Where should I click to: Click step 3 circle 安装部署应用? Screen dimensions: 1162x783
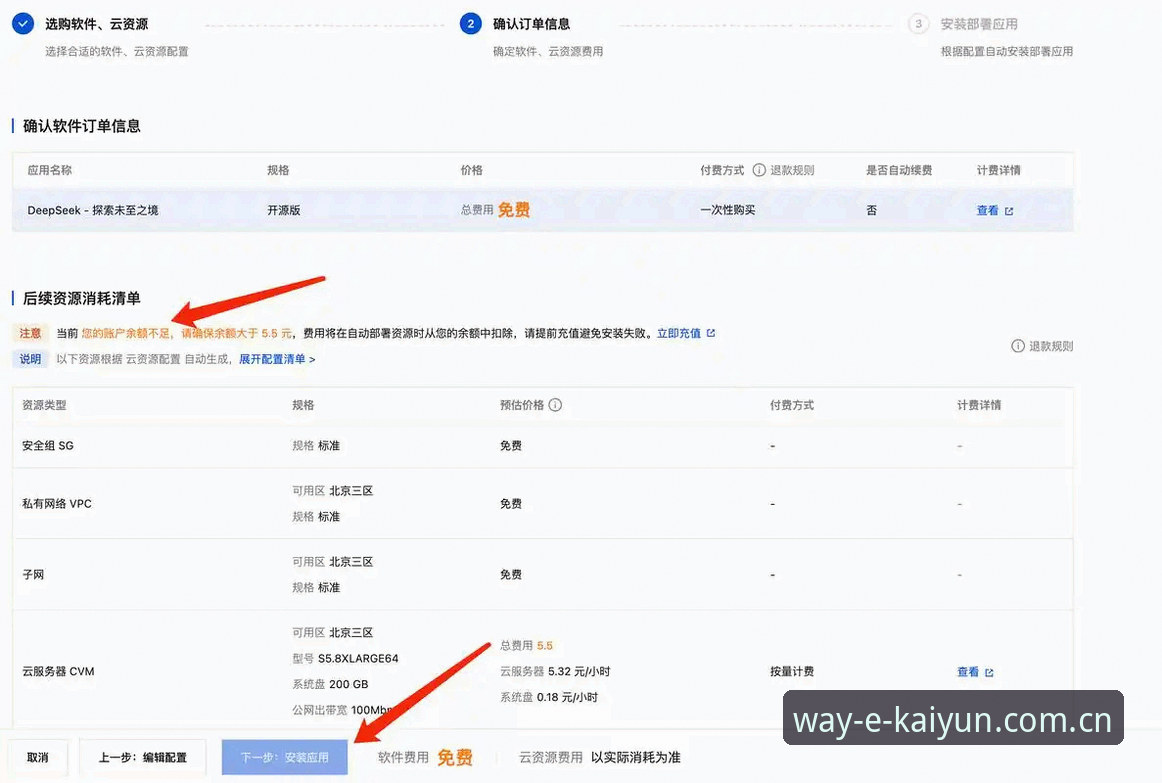click(x=918, y=24)
